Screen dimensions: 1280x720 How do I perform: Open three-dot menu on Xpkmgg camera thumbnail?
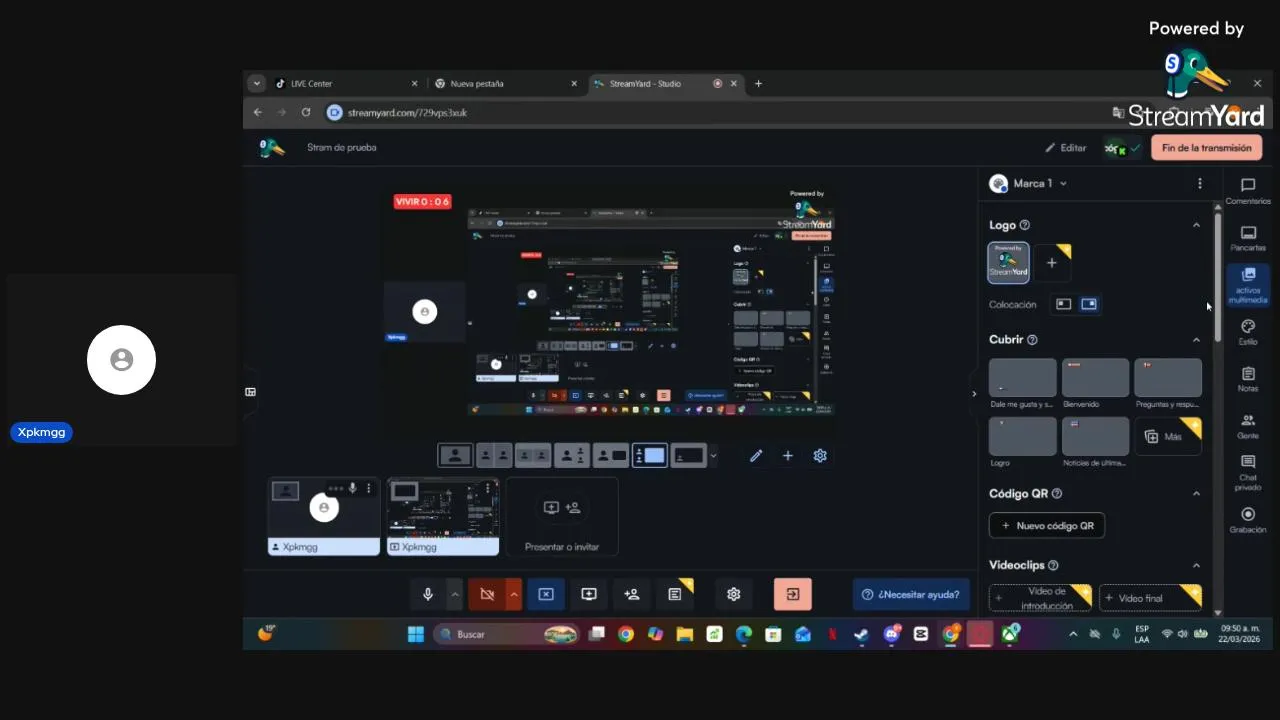coord(369,489)
